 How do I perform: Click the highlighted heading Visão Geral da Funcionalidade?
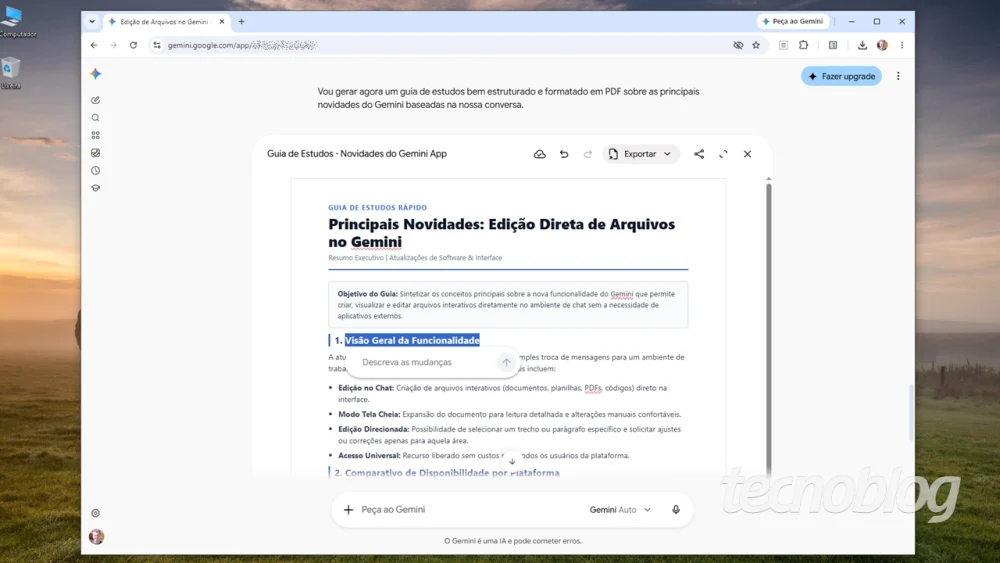412,340
